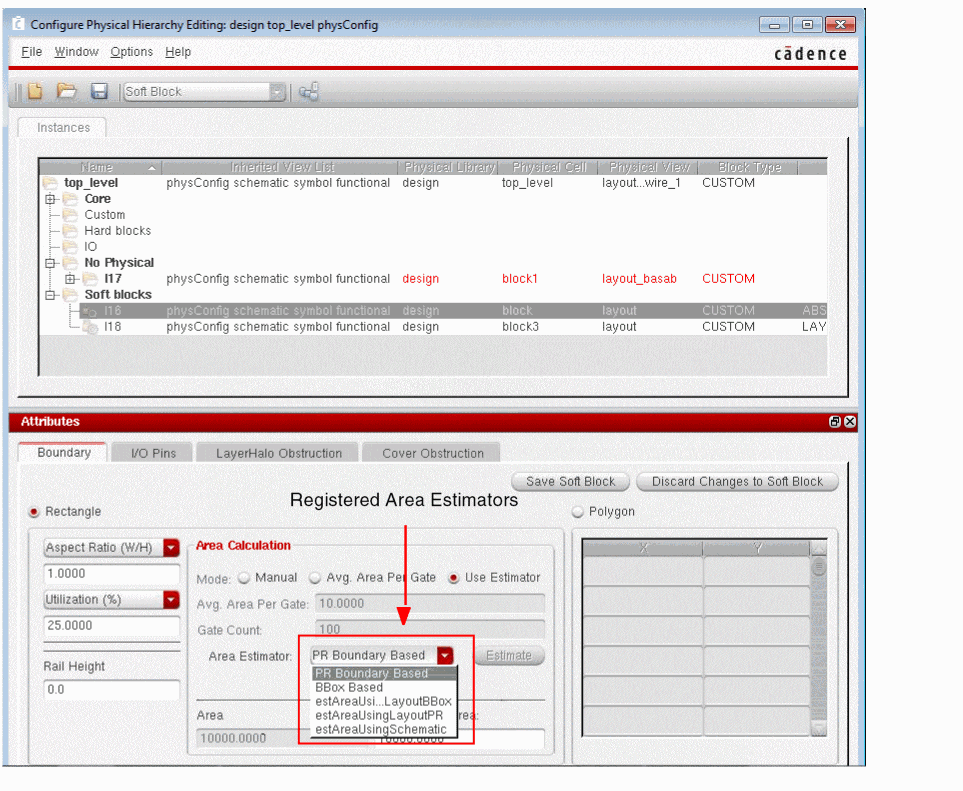This screenshot has height=791, width=963.
Task: Open the Utilization (%) dropdown
Action: [x=171, y=600]
